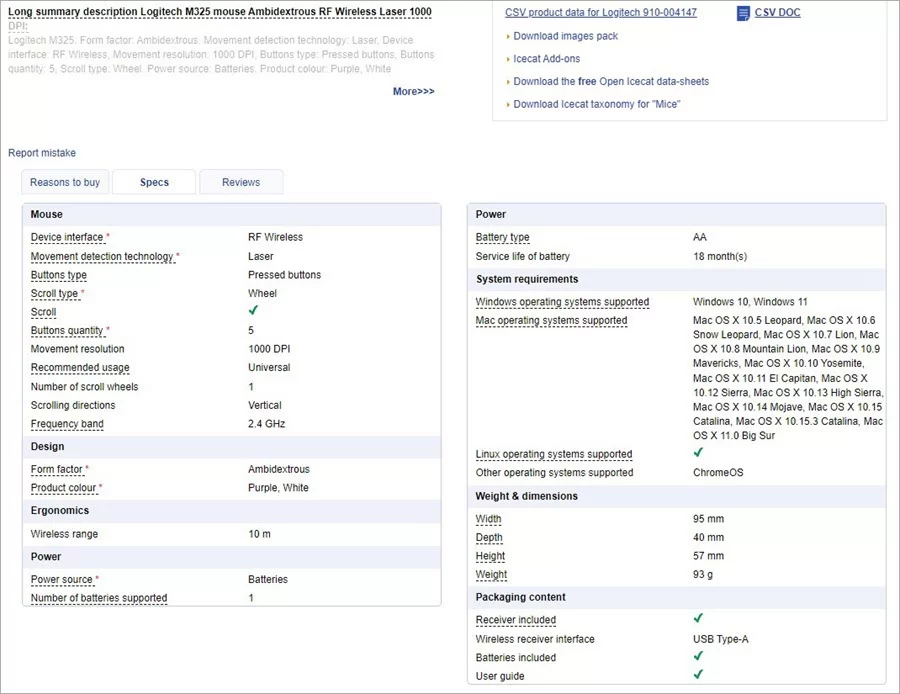Click the arrow bullet before Icecat Add-ons
The image size is (900, 694).
510,58
